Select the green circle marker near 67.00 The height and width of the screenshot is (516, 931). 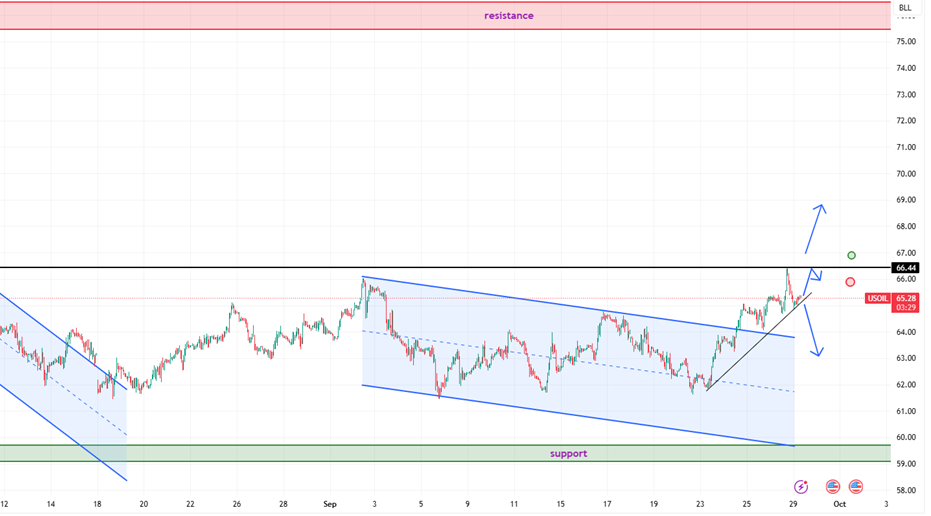(852, 256)
